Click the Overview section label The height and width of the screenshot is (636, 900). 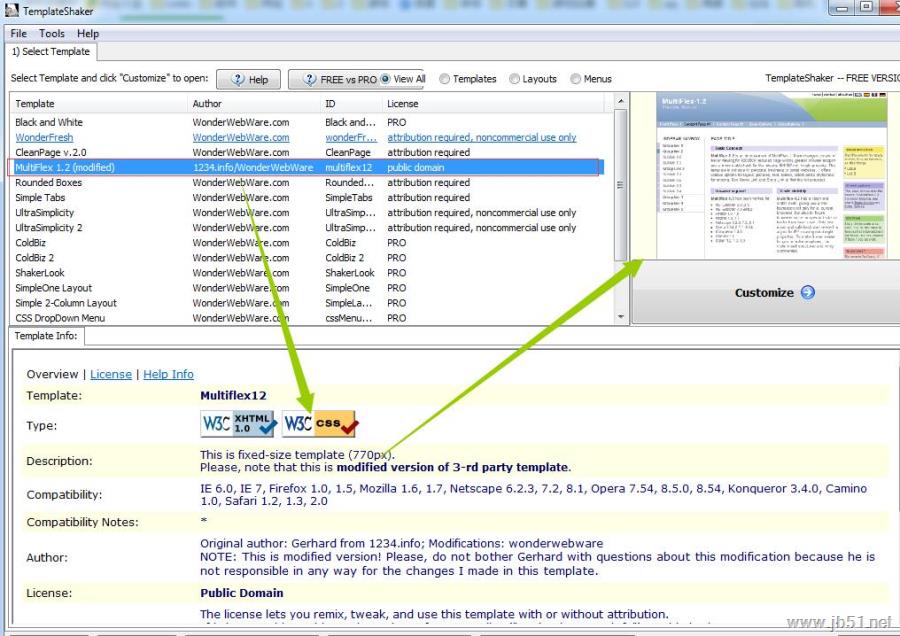click(52, 374)
